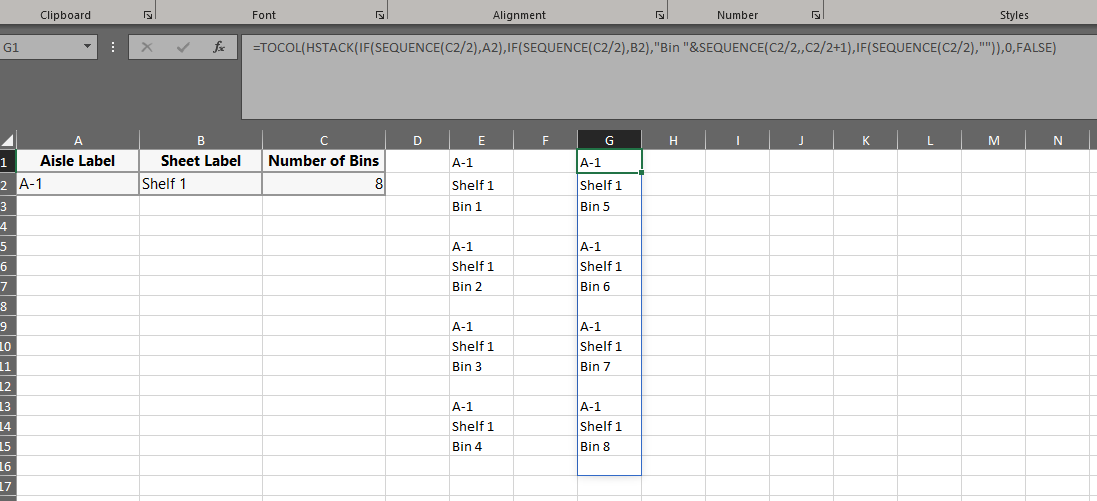The image size is (1097, 501).
Task: Click the Name Box showing G1
Action: tap(41, 48)
